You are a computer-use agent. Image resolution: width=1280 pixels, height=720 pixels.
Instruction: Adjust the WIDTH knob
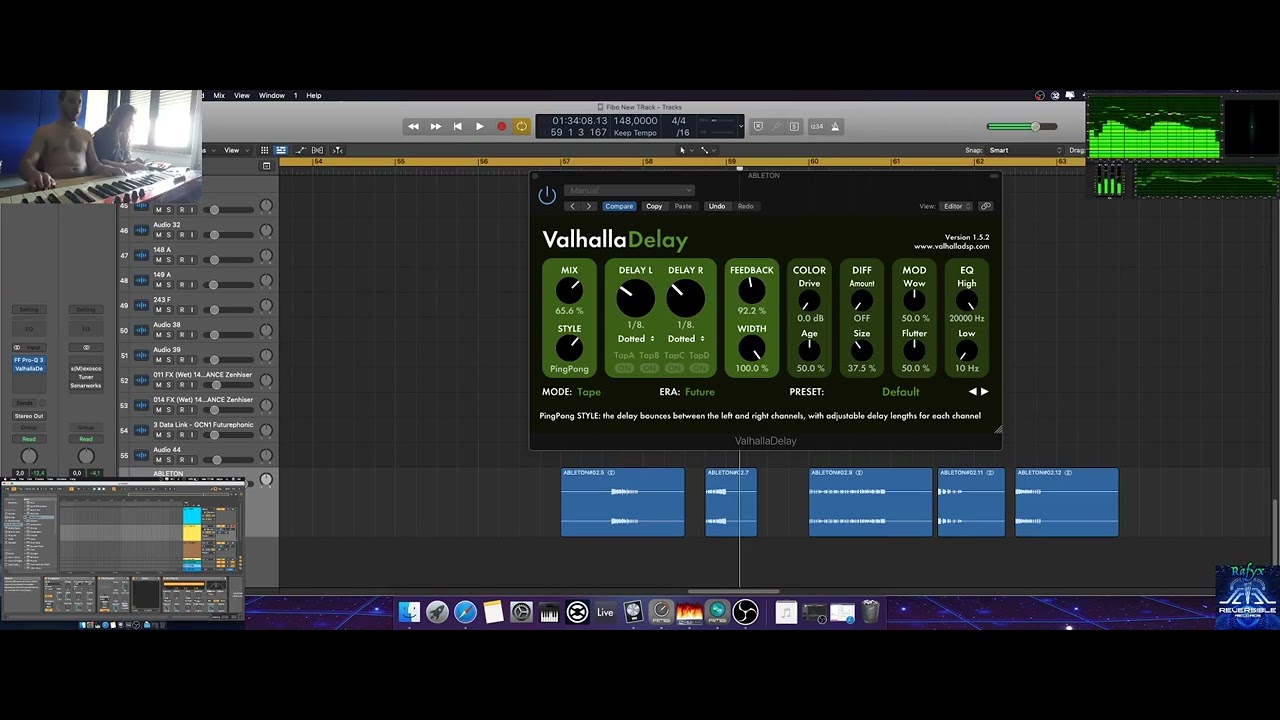(x=751, y=349)
